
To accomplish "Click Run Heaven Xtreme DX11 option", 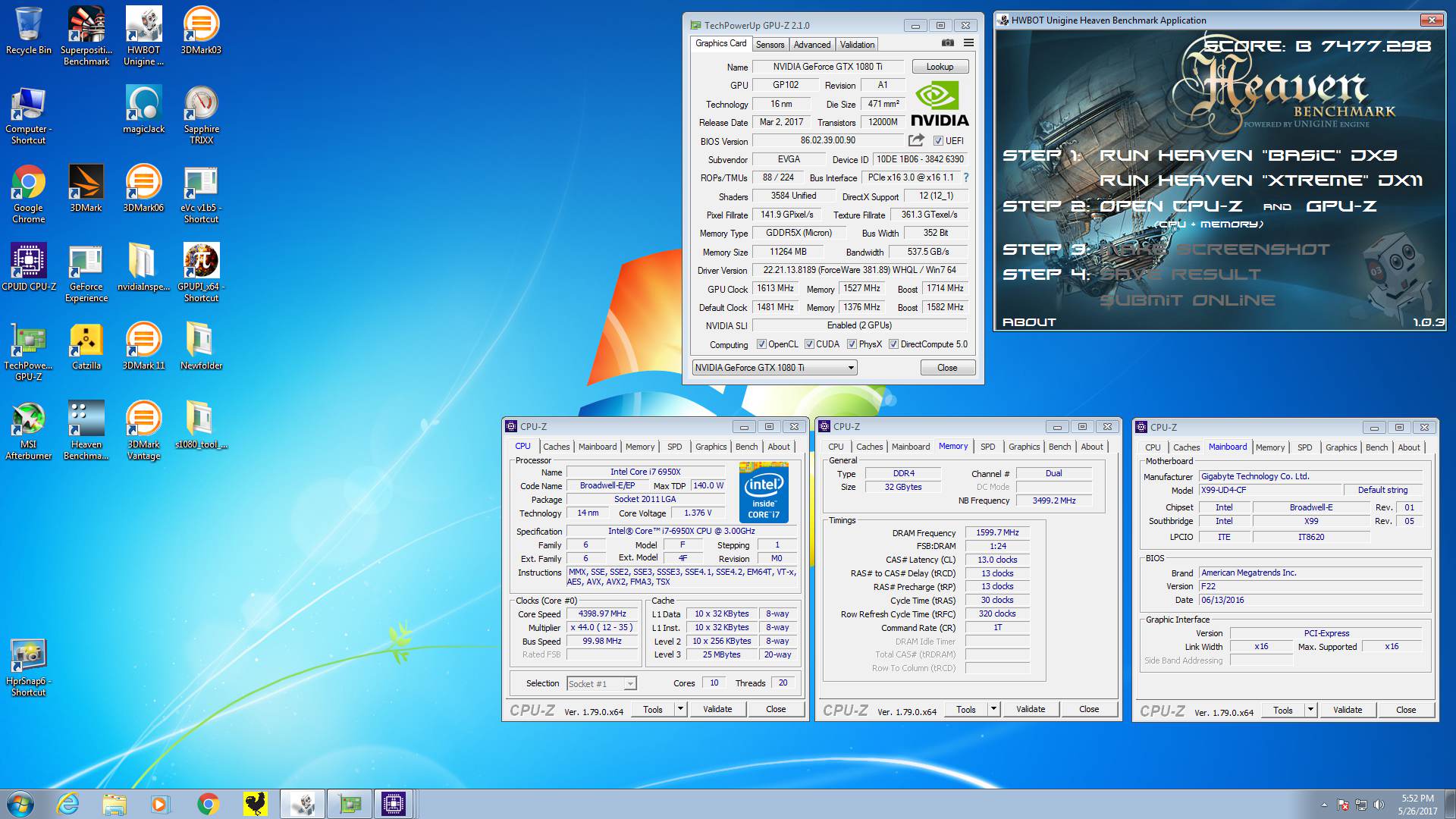I will pyautogui.click(x=1261, y=180).
